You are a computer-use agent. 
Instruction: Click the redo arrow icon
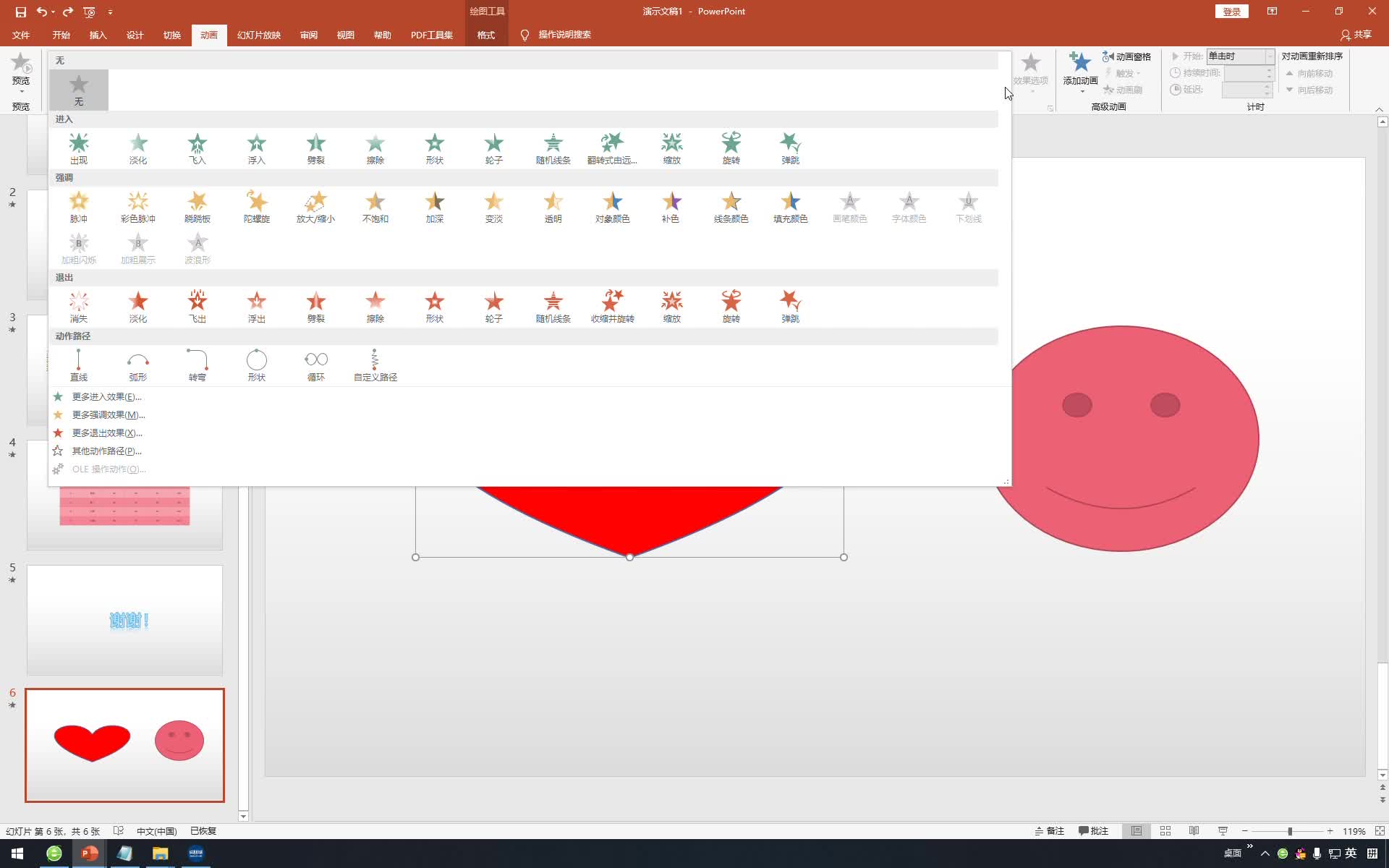point(68,12)
